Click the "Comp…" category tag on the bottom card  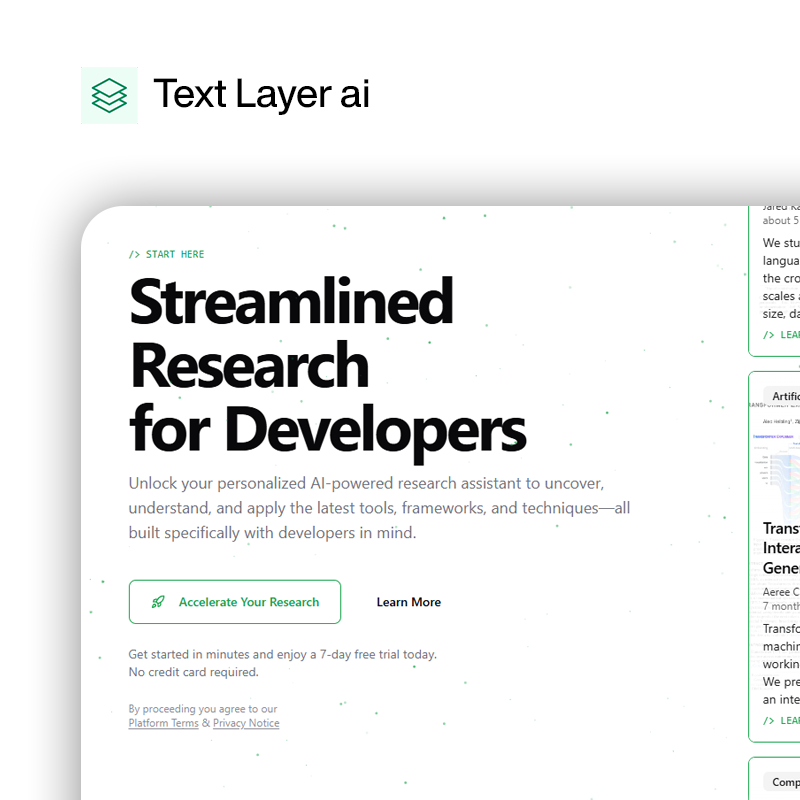pos(782,782)
